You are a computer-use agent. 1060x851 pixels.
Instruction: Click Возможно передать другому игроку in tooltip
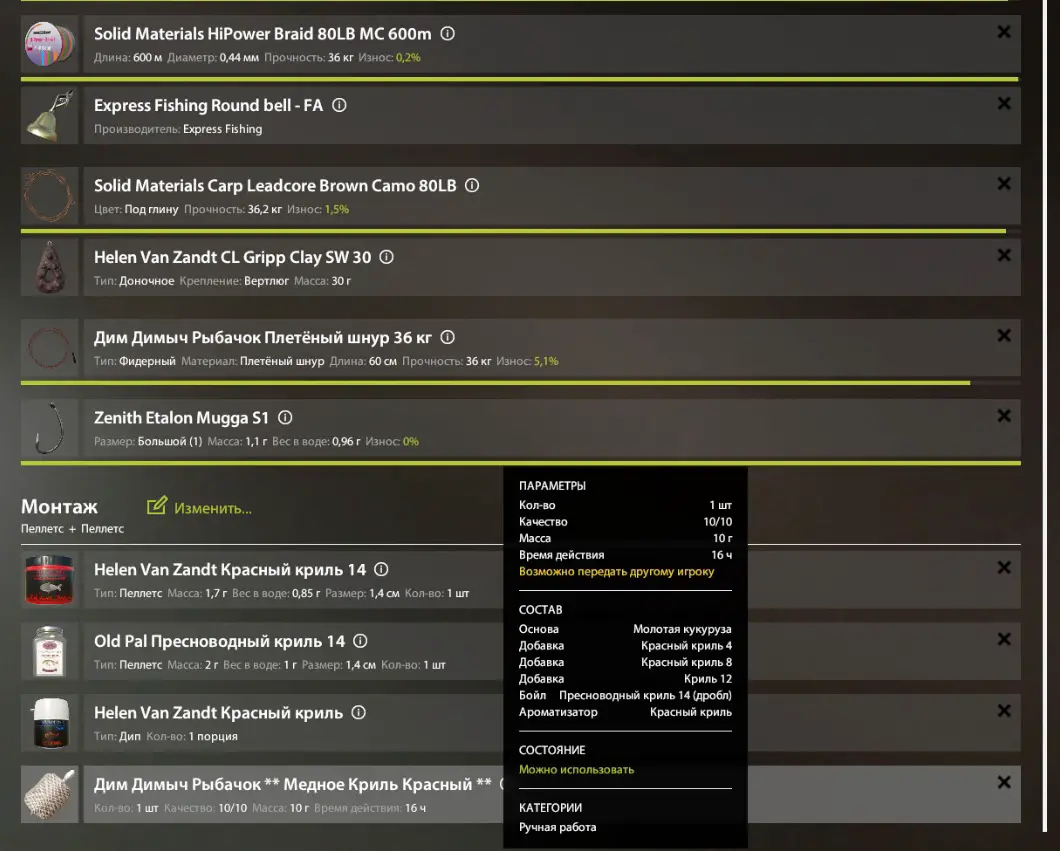pos(617,572)
